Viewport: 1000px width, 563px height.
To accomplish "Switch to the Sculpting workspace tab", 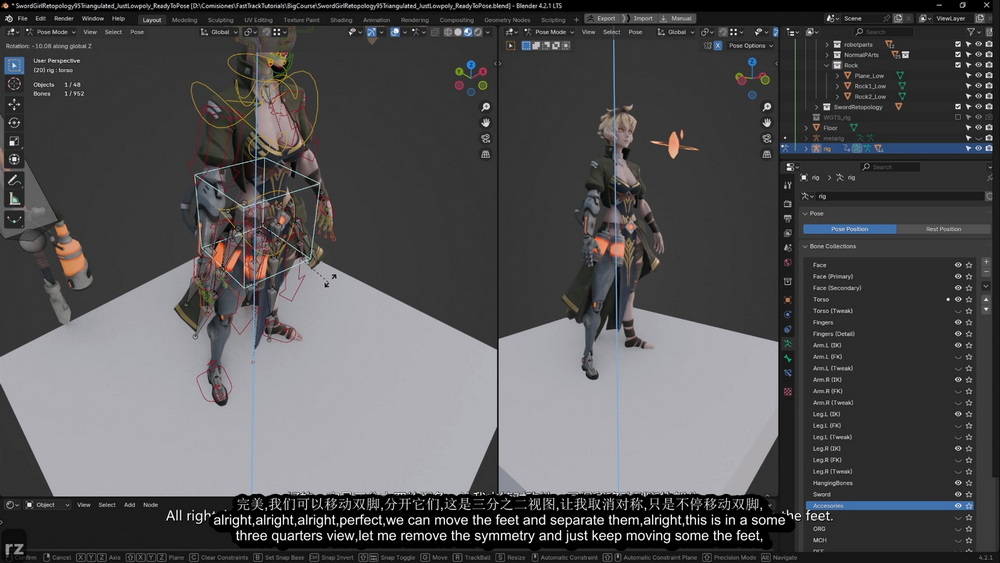I will pos(221,20).
